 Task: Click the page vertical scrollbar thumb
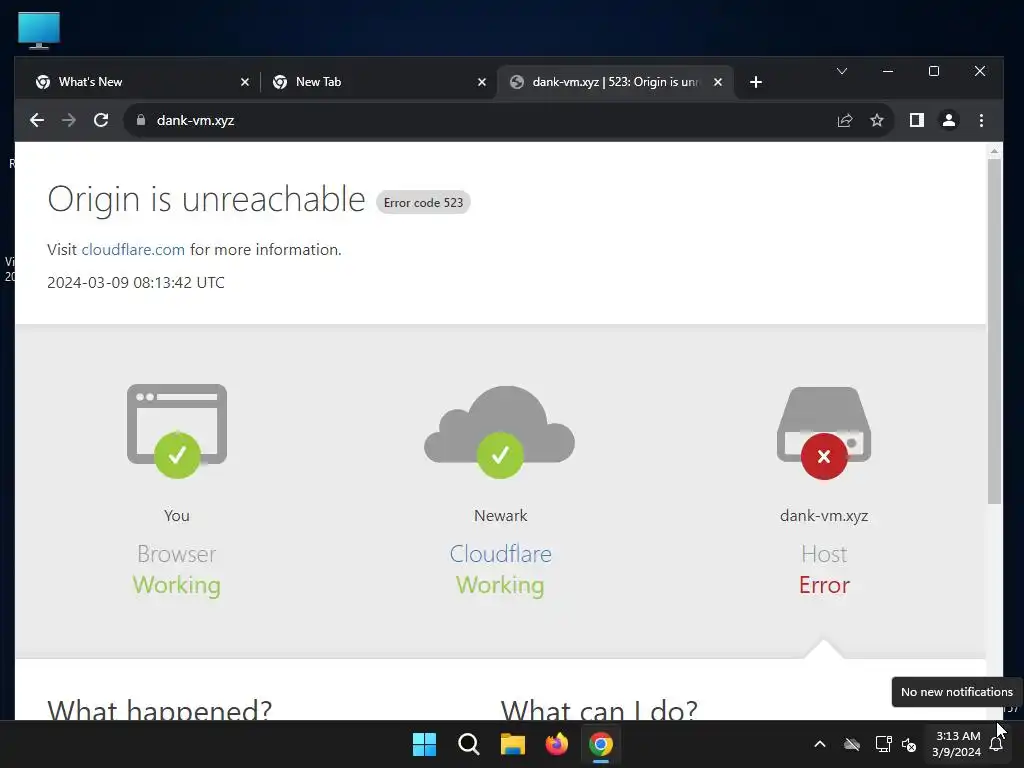[994, 331]
